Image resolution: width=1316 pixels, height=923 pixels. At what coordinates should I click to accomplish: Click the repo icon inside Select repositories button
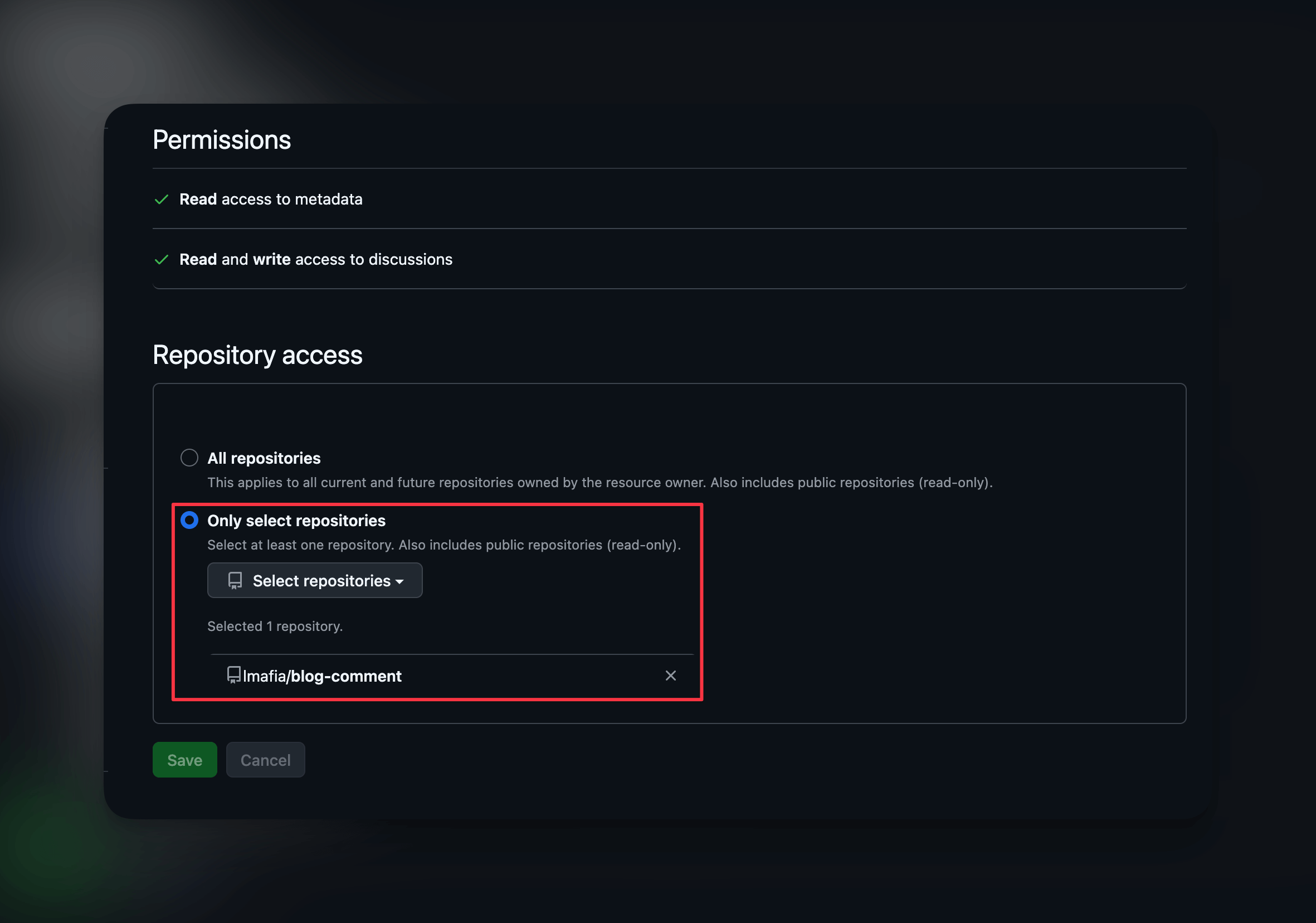(235, 581)
